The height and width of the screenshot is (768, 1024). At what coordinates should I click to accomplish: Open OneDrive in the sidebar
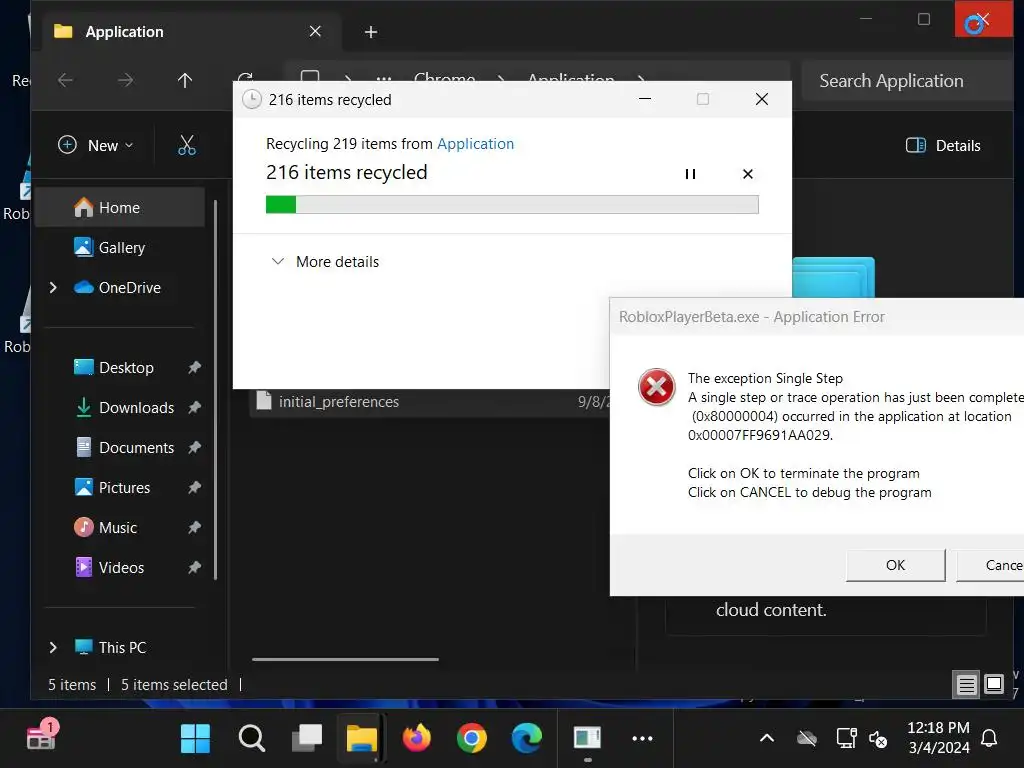129,287
